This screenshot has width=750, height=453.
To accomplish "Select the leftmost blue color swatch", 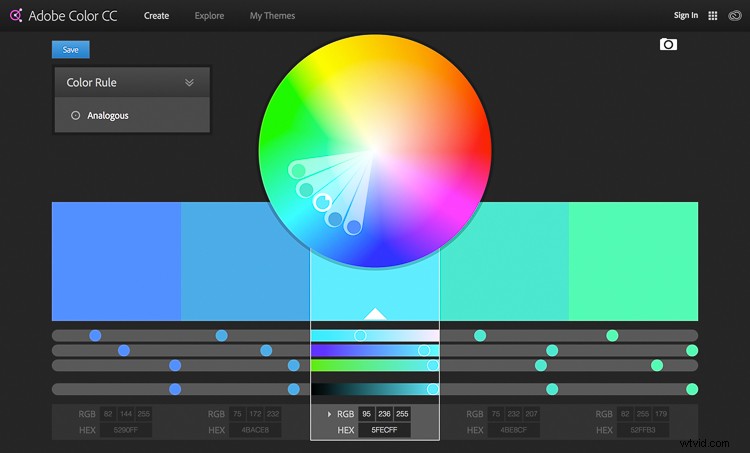I will (116, 260).
